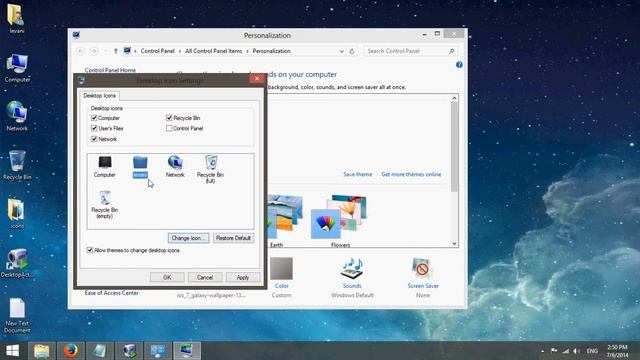Open Windows Start button
Viewport: 640px width, 360px height.
pyautogui.click(x=13, y=351)
